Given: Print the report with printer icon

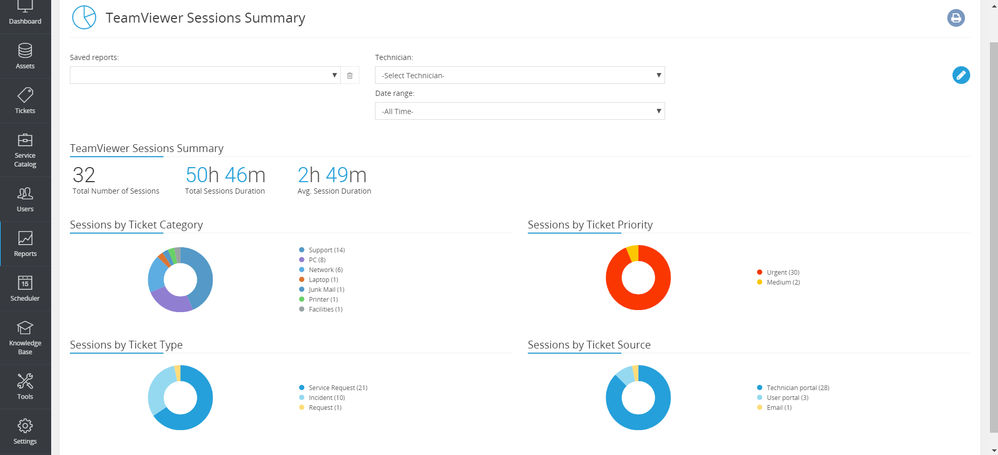Looking at the screenshot, I should pos(955,18).
